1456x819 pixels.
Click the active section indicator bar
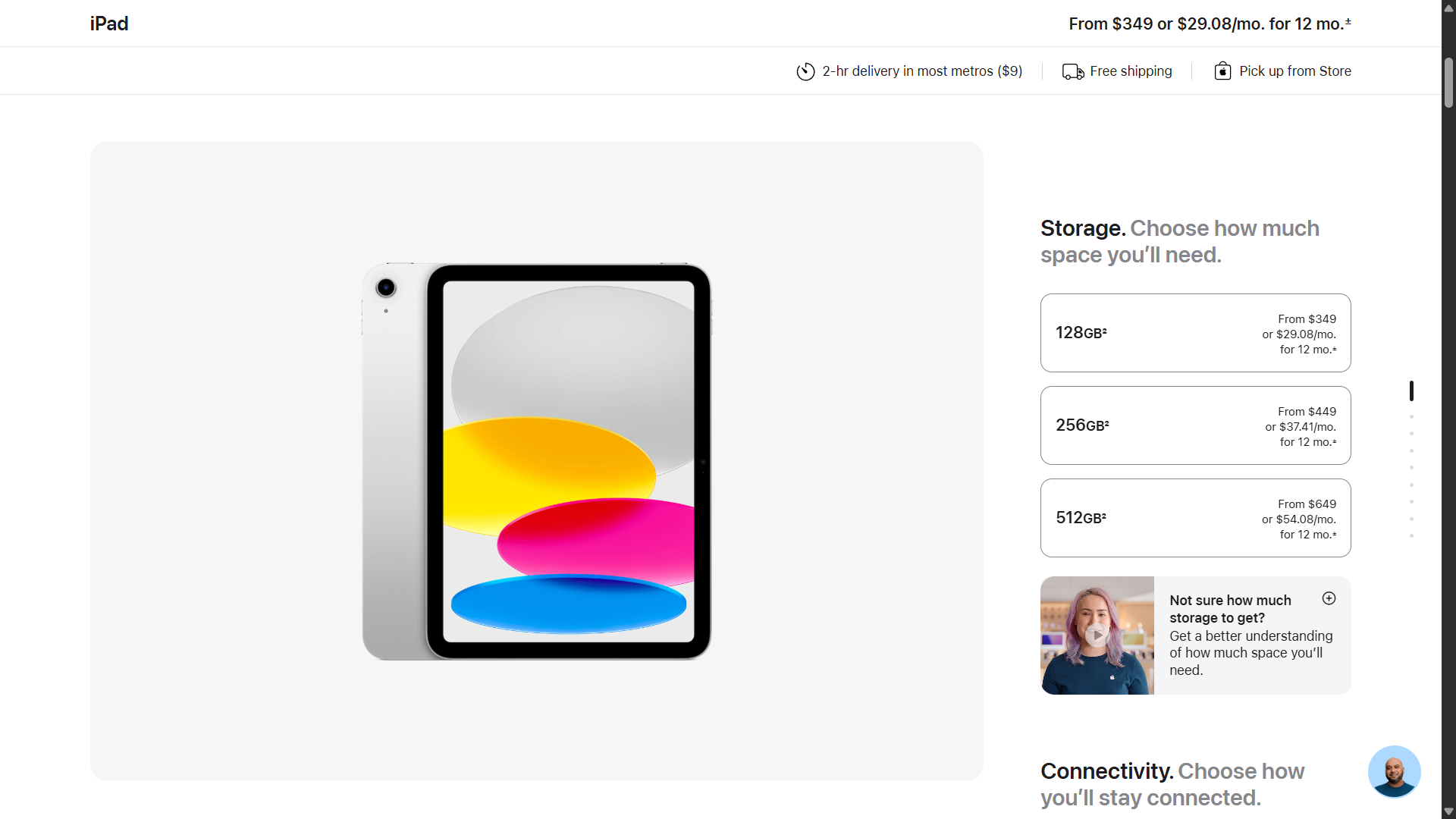pyautogui.click(x=1411, y=391)
